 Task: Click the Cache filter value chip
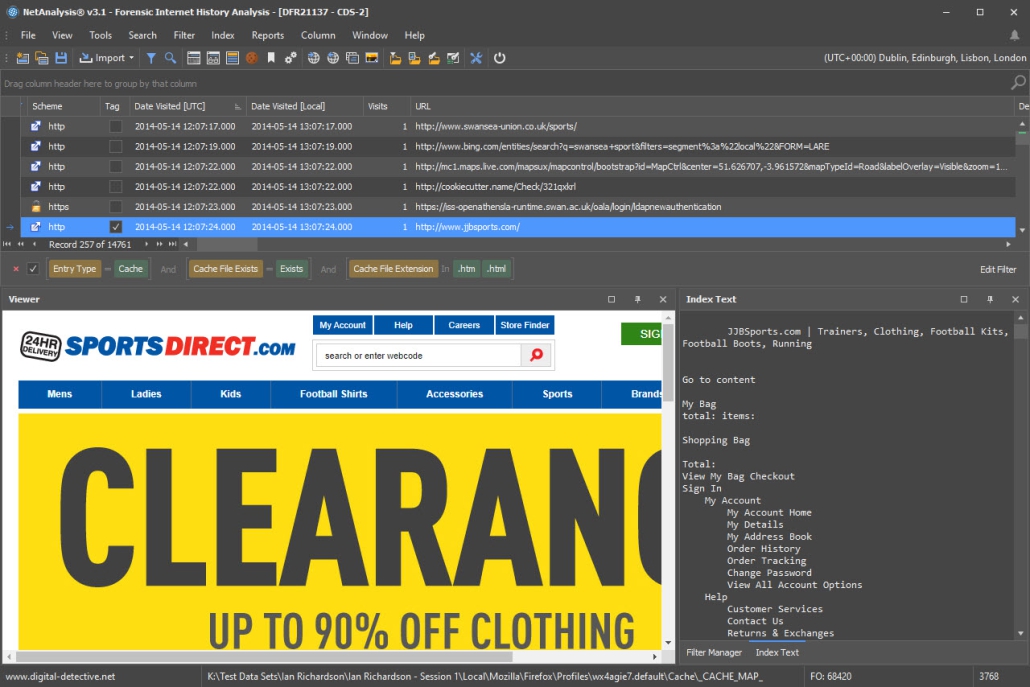[x=131, y=269]
